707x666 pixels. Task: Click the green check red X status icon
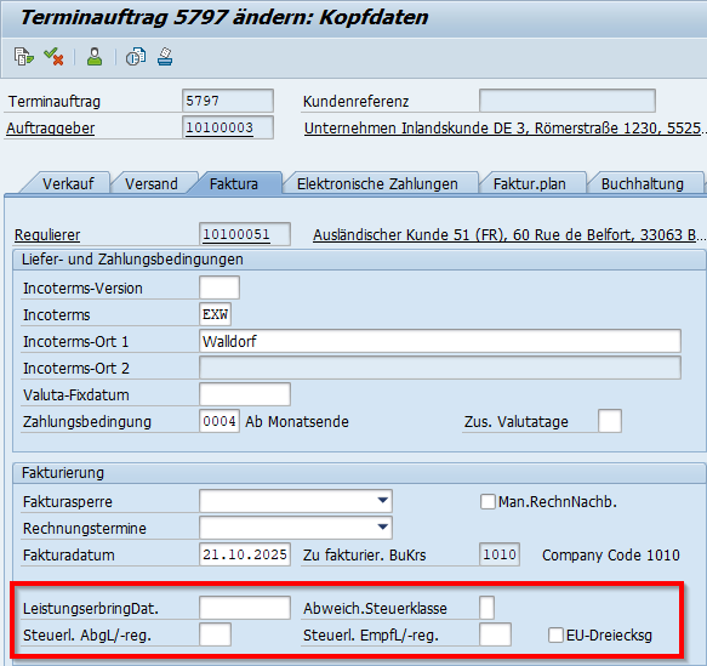[x=54, y=57]
